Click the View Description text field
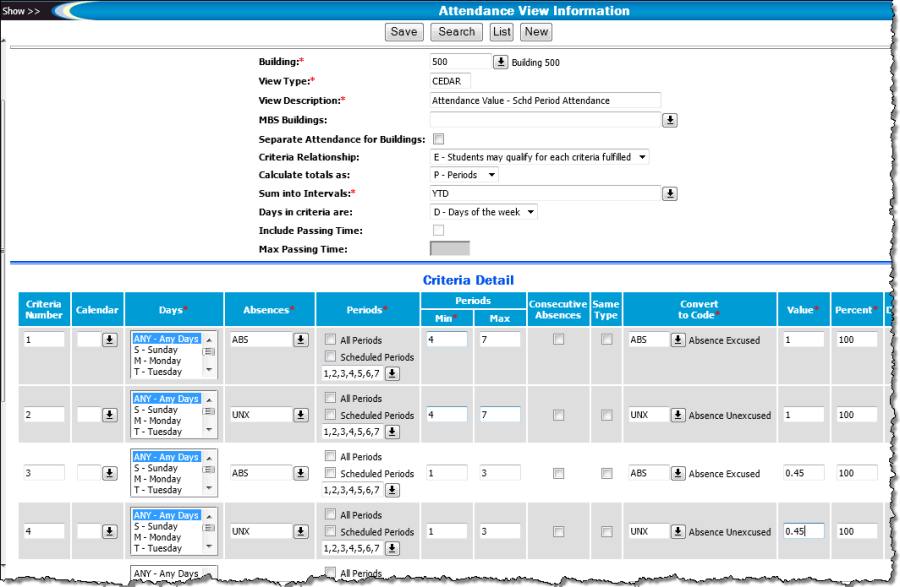 pyautogui.click(x=545, y=100)
